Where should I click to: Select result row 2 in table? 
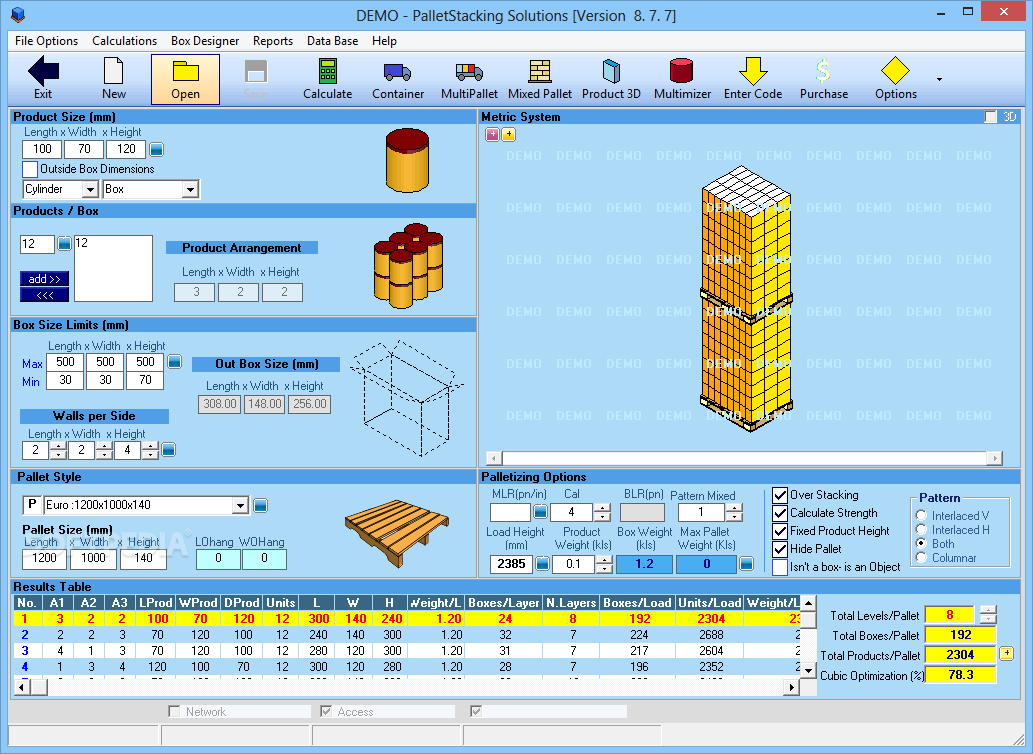click(x=406, y=635)
